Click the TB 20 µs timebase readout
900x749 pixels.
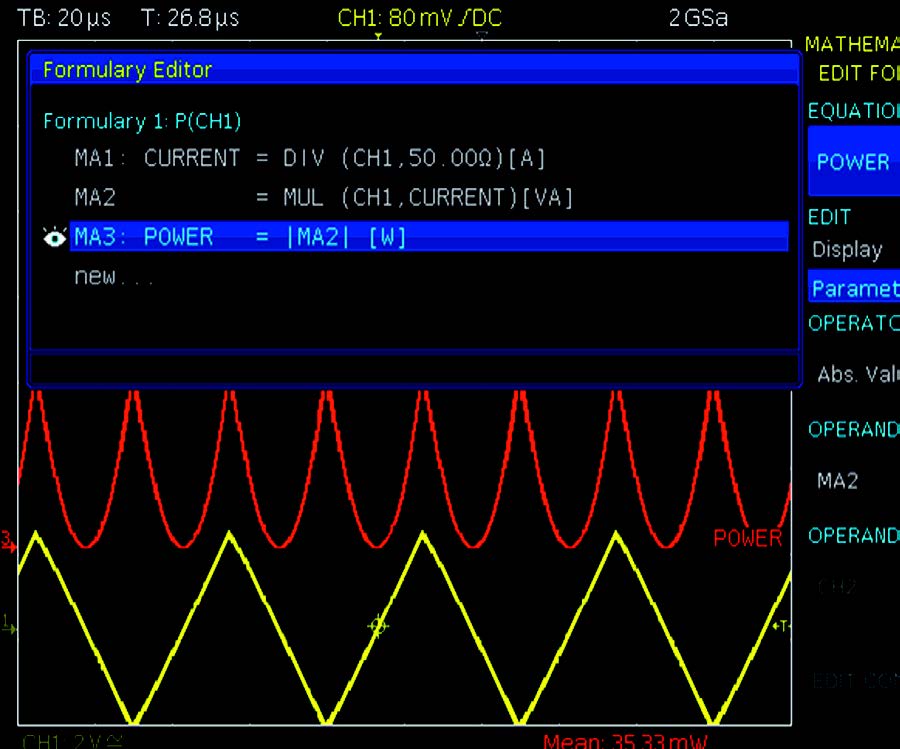pyautogui.click(x=64, y=18)
